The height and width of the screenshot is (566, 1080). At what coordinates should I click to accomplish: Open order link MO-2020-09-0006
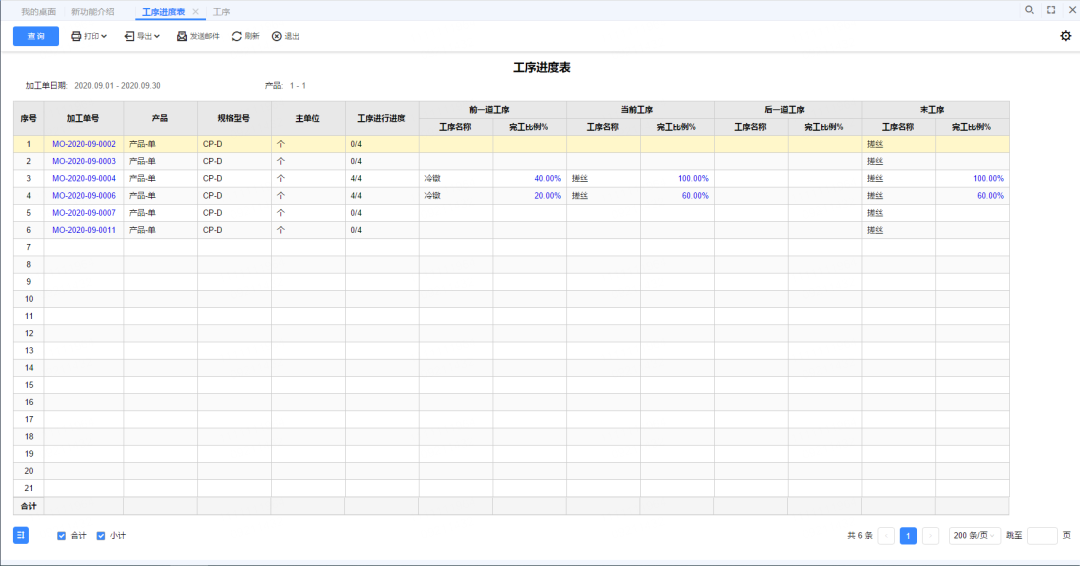[84, 196]
